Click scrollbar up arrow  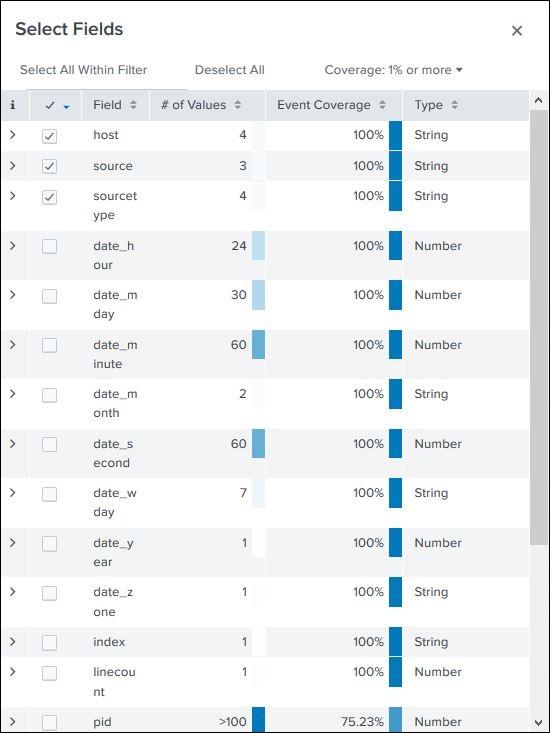coord(538,100)
